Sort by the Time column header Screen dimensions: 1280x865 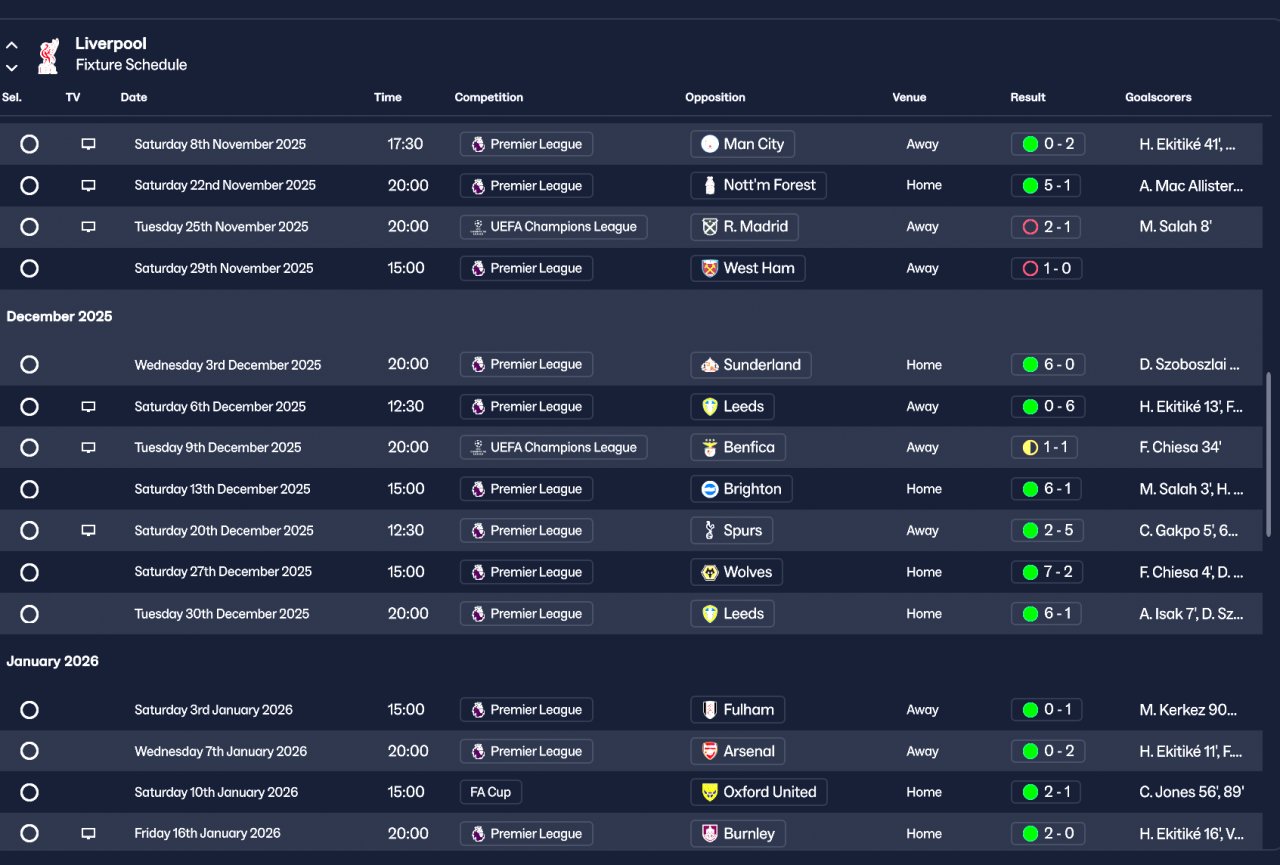[388, 98]
